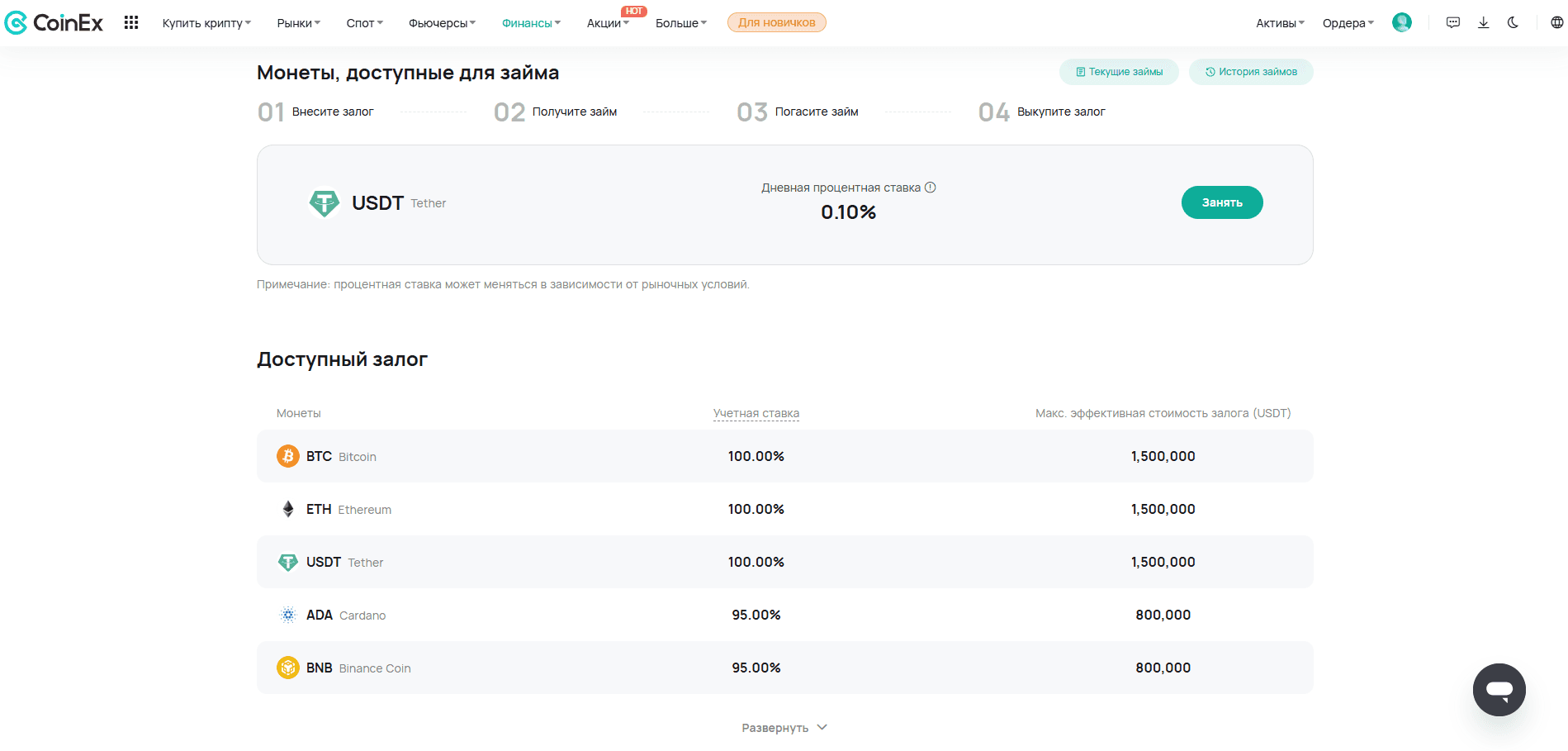Screen dimensions: 1568x751
Task: Open the Акции menu
Action: 608,23
